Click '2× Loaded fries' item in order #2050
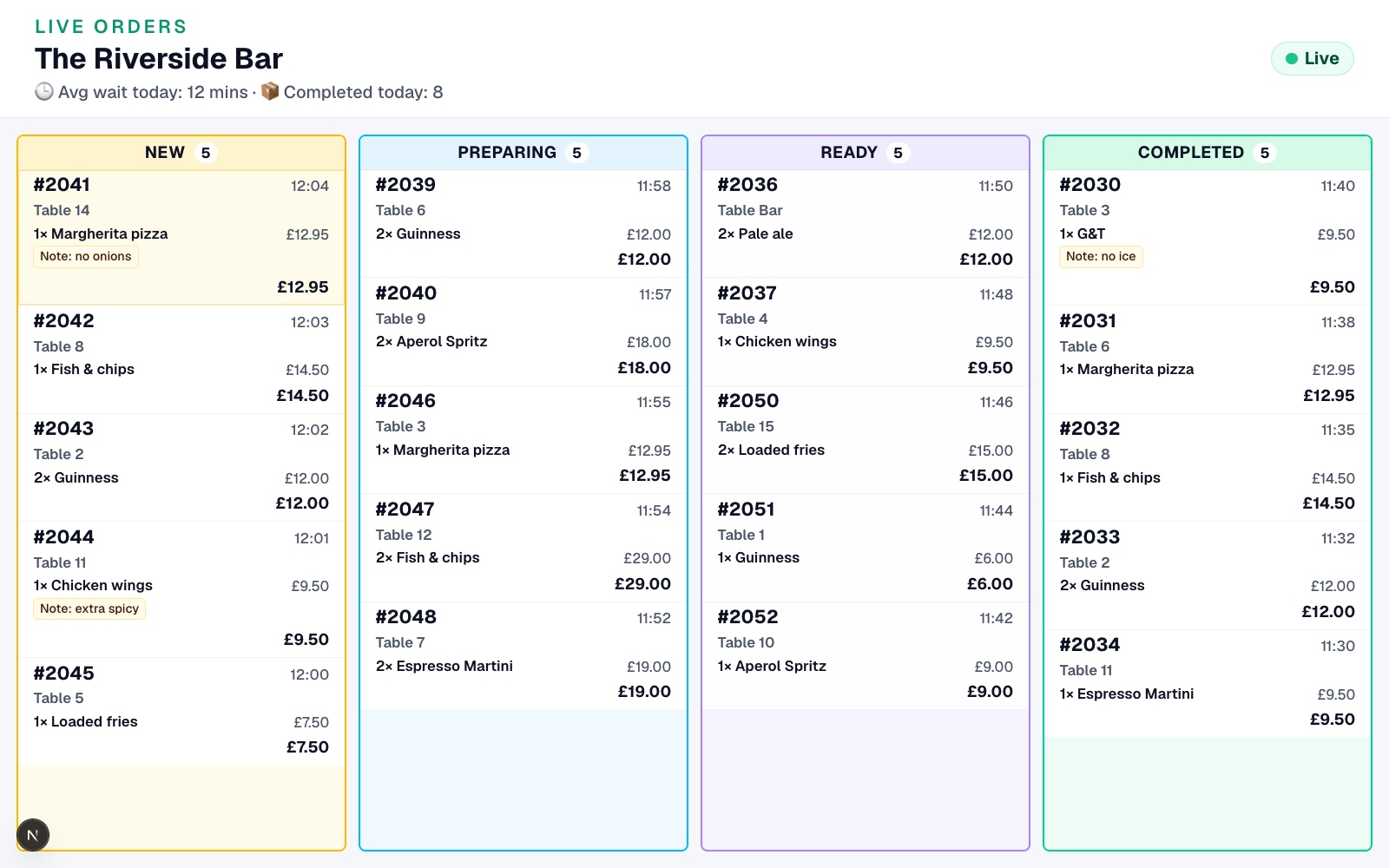 coord(771,450)
